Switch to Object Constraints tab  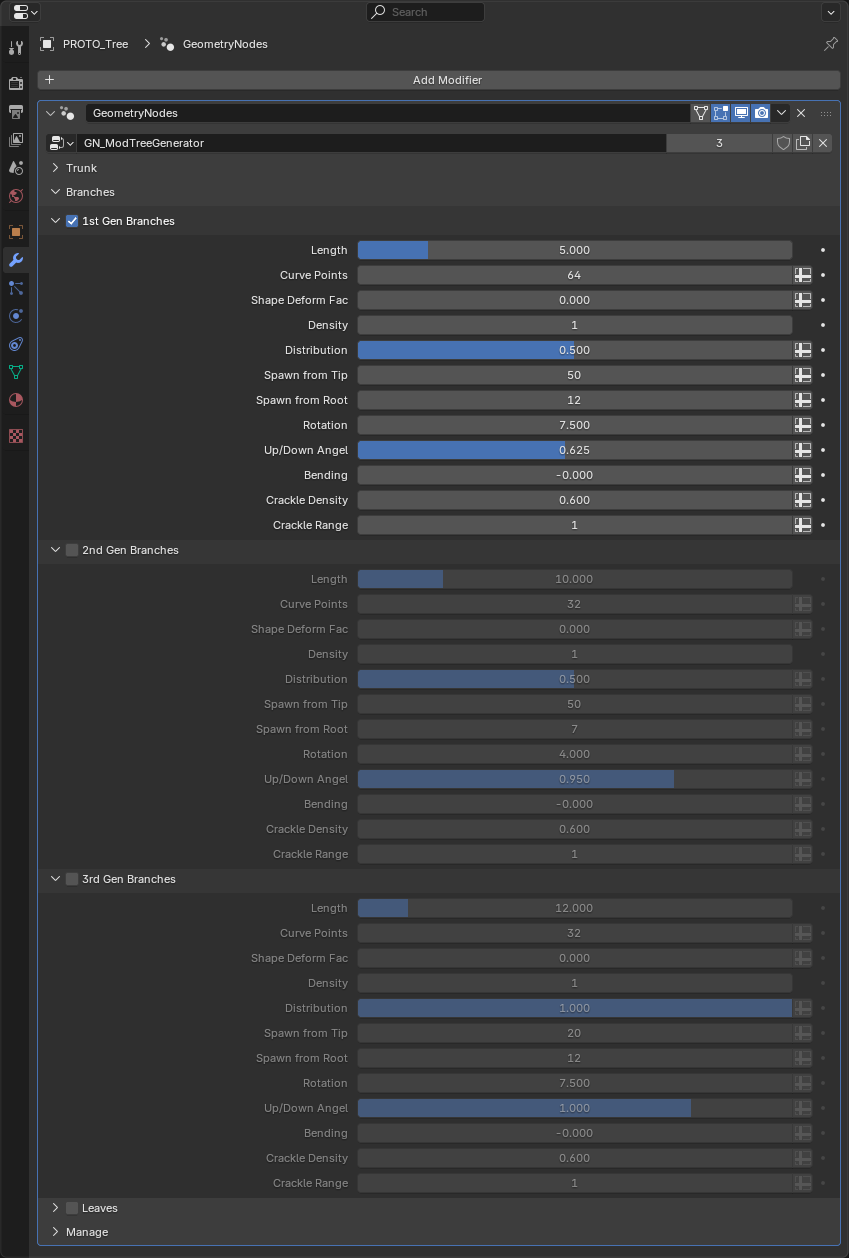(x=16, y=344)
